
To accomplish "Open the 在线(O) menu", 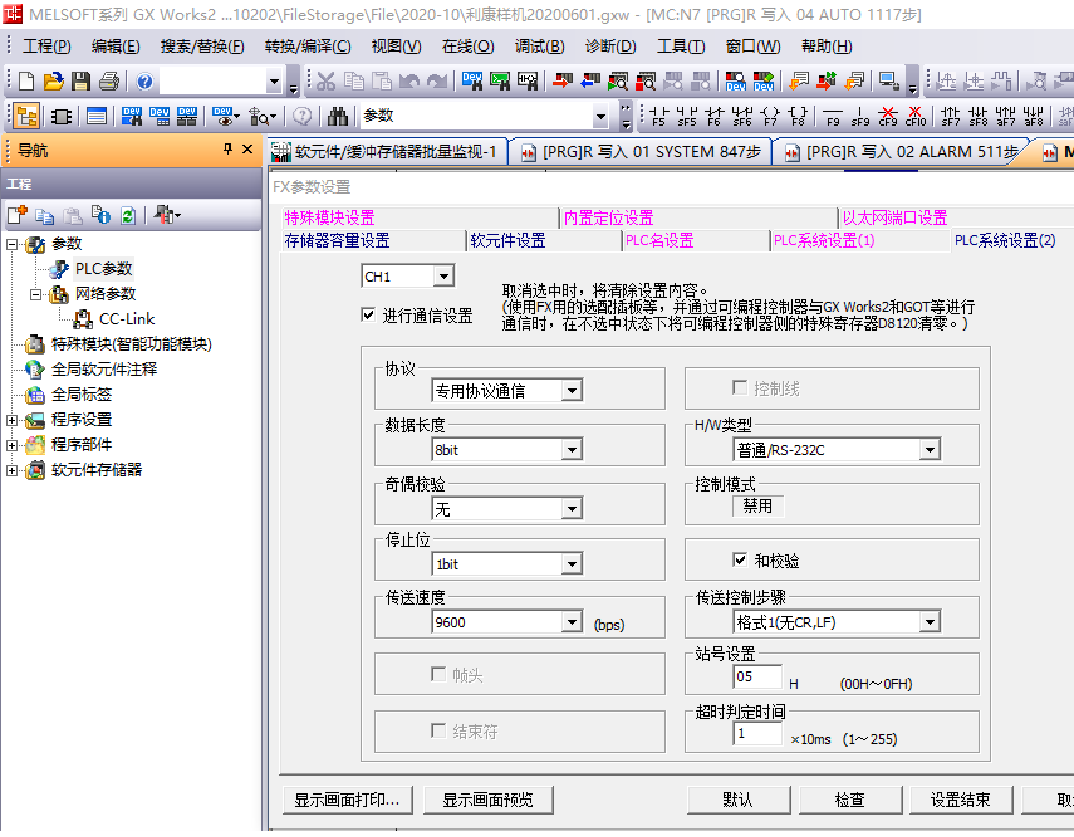I will click(x=468, y=46).
